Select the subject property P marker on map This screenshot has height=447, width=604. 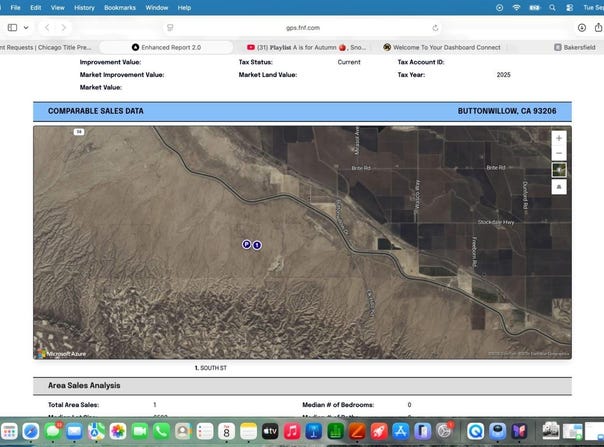[x=247, y=244]
